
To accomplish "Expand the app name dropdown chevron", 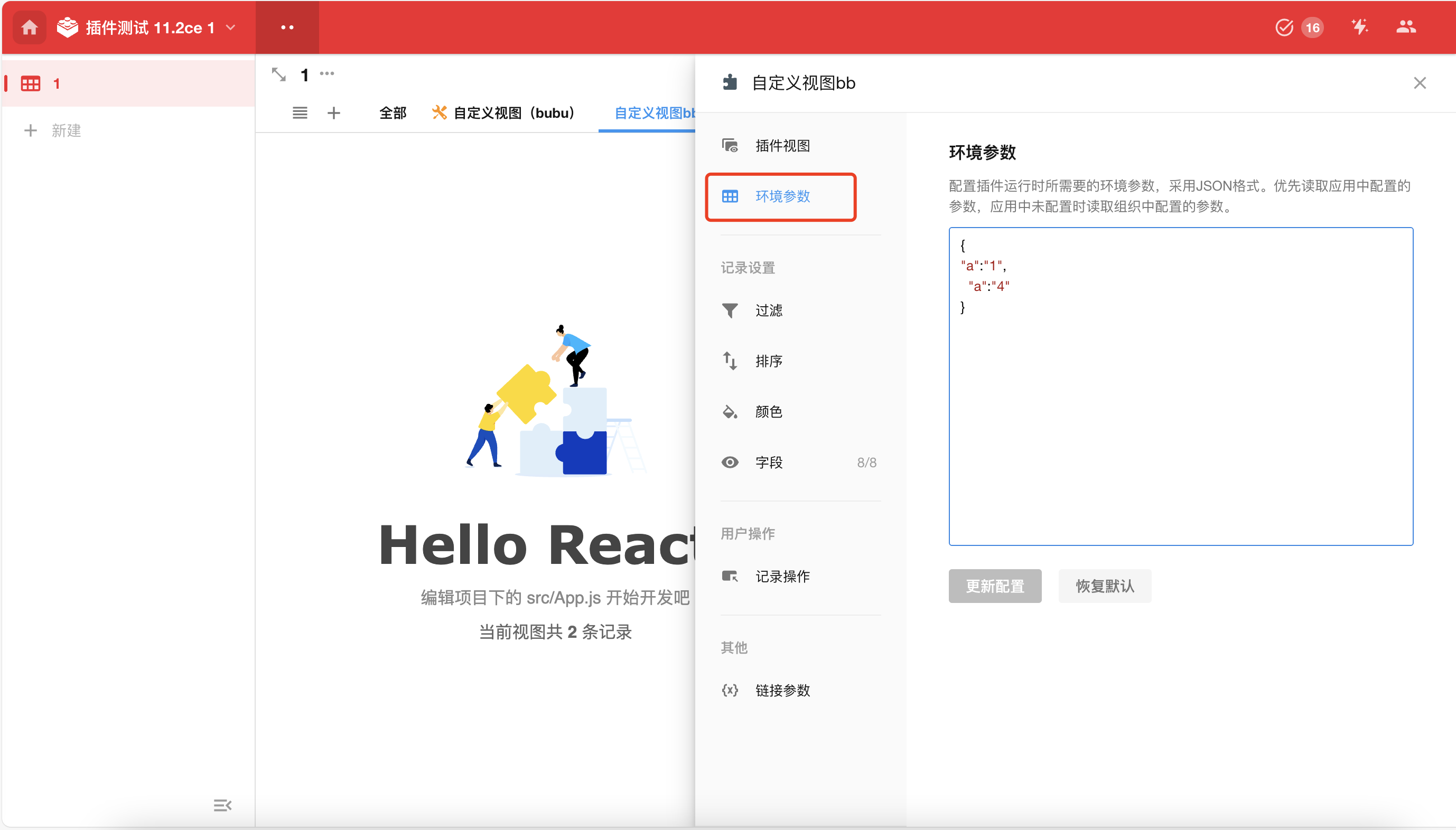I will (x=231, y=27).
